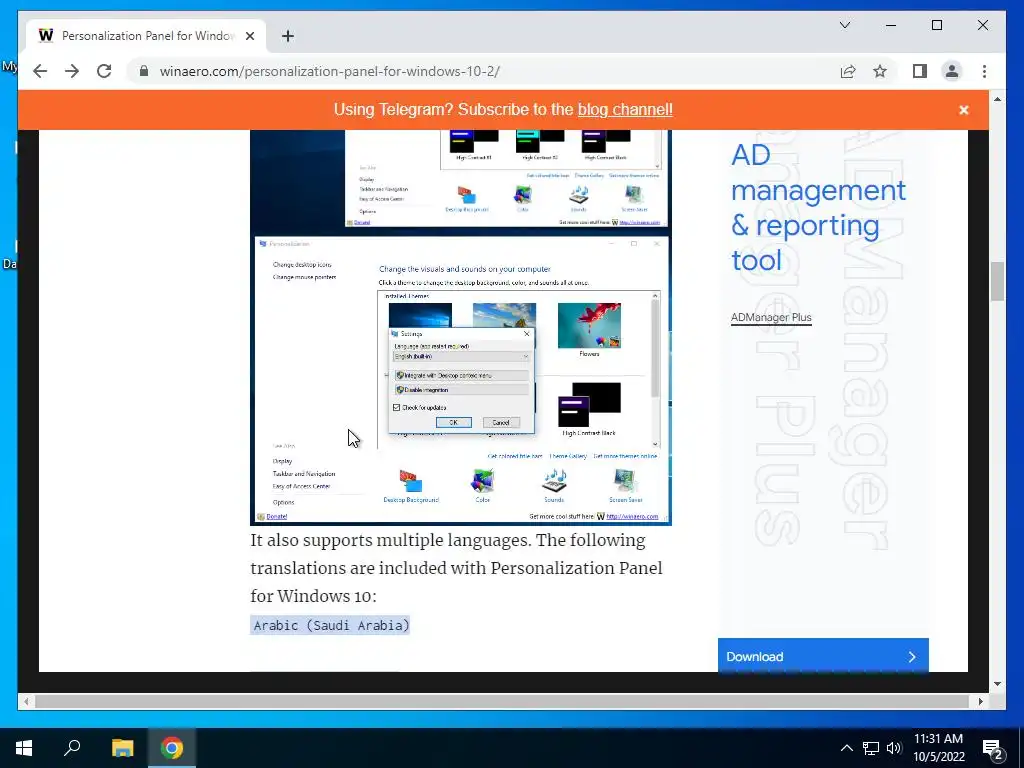Open the Windows Start menu
1024x768 pixels.
(24, 748)
